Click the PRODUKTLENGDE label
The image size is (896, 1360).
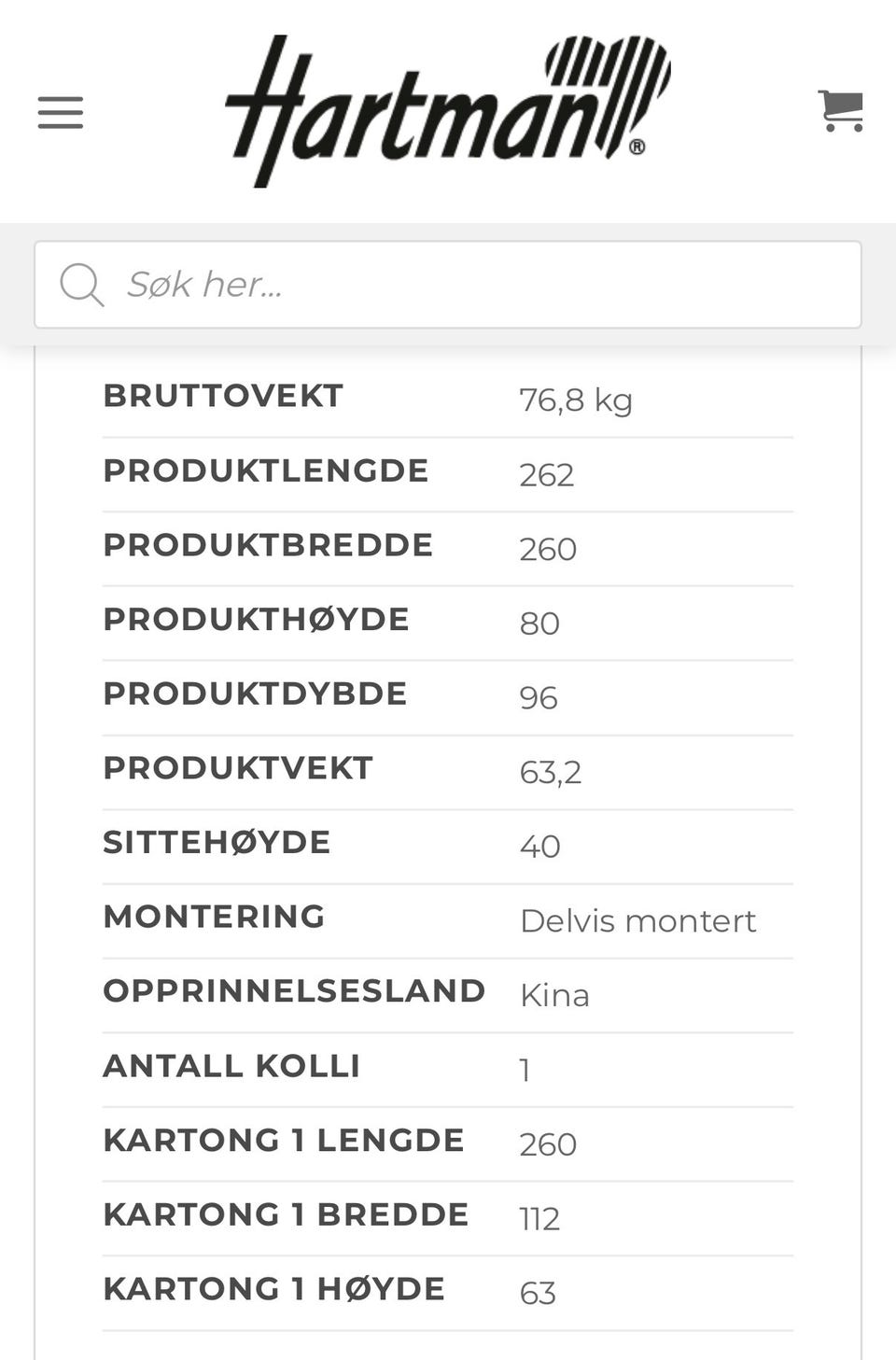point(267,470)
